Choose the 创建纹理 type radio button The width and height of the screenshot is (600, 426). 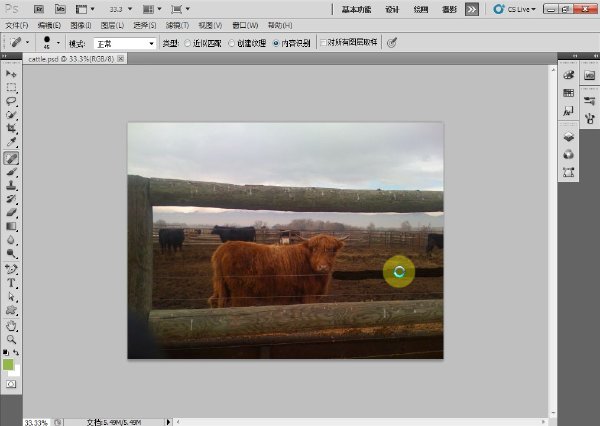click(232, 43)
